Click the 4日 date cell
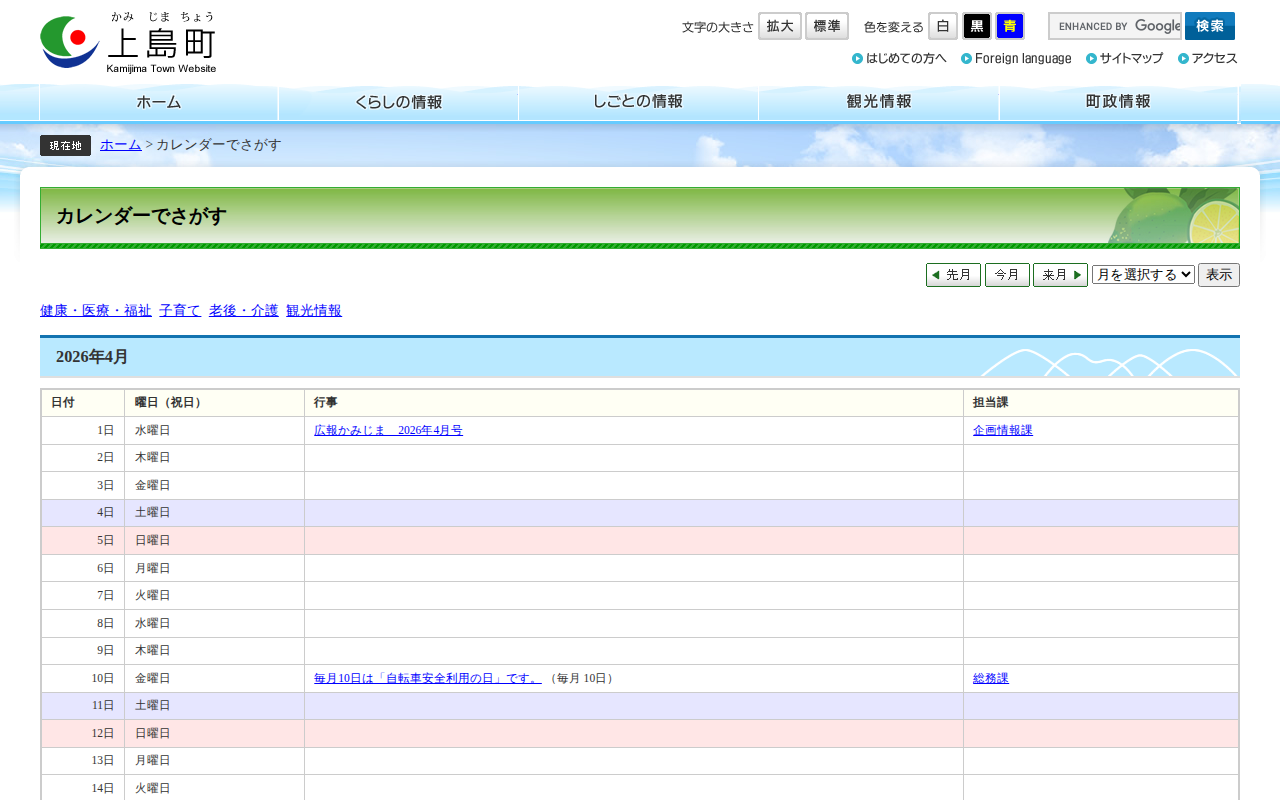This screenshot has width=1280, height=800. coord(83,513)
